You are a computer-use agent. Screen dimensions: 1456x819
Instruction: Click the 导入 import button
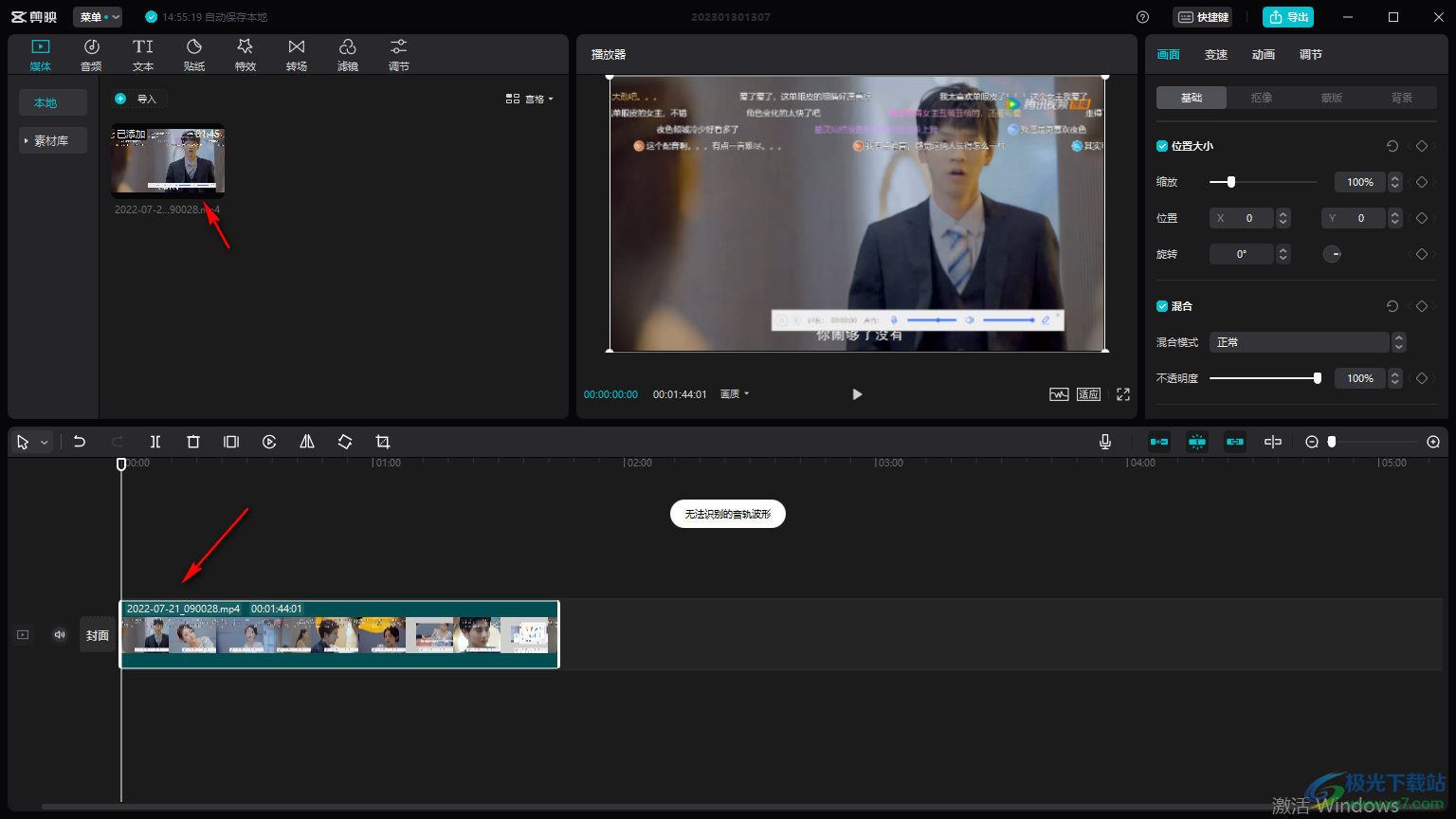pyautogui.click(x=138, y=99)
